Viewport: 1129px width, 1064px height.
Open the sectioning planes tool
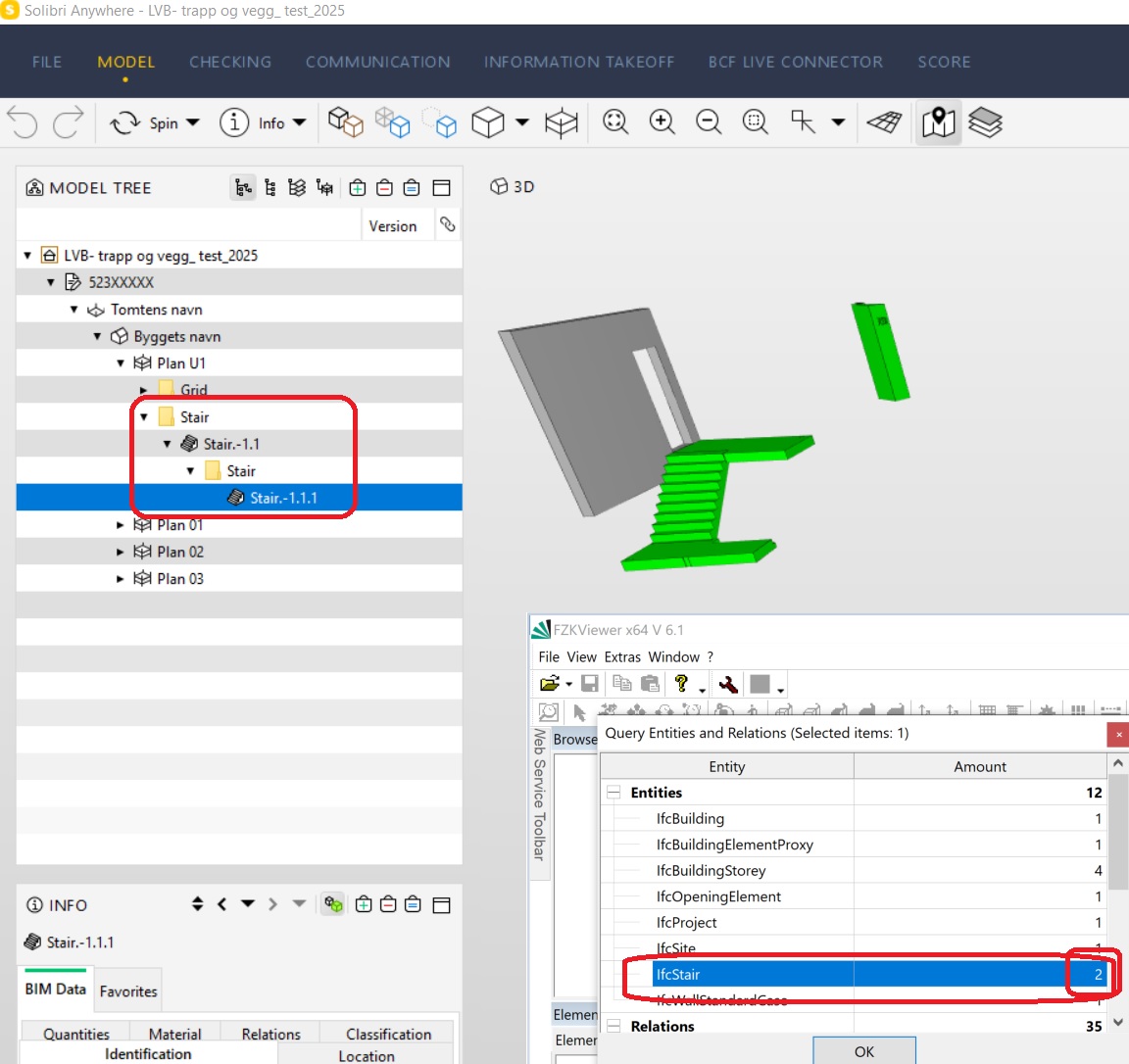[x=884, y=122]
